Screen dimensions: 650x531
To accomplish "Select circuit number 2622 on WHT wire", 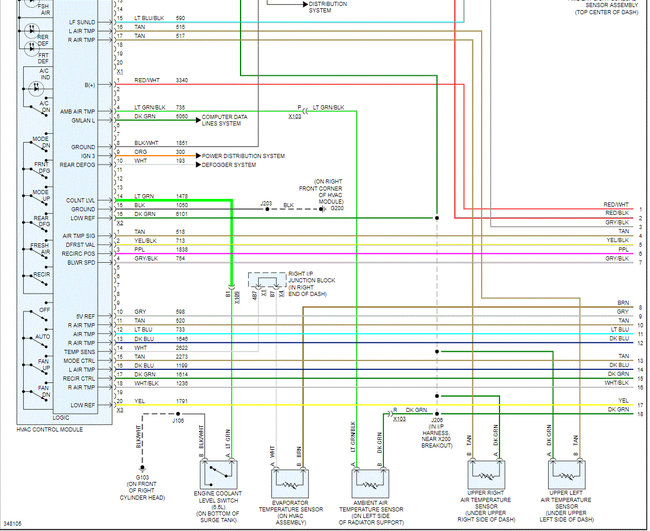I will (x=182, y=348).
